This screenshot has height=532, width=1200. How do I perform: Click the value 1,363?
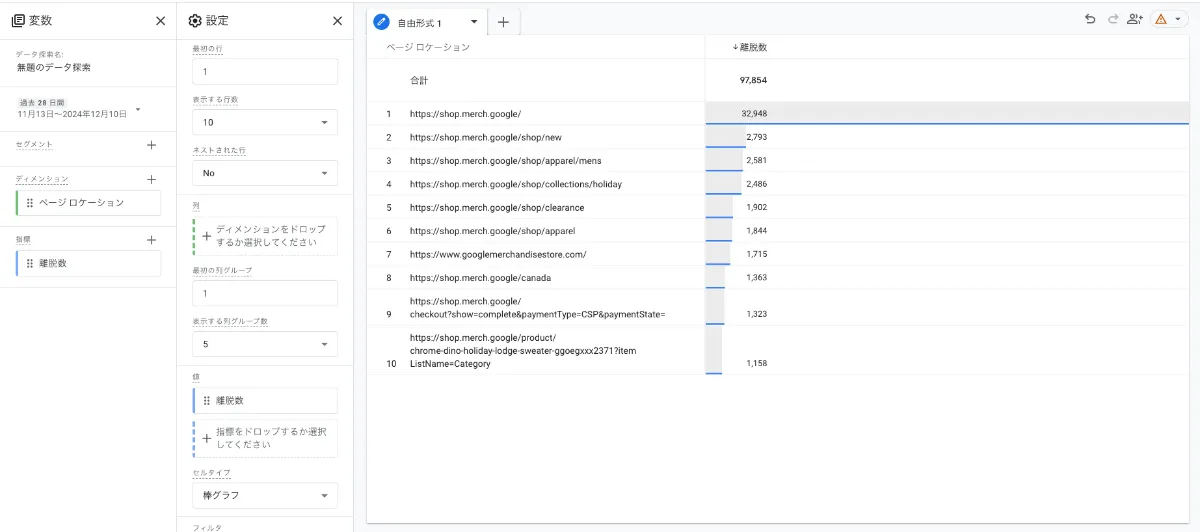point(757,278)
